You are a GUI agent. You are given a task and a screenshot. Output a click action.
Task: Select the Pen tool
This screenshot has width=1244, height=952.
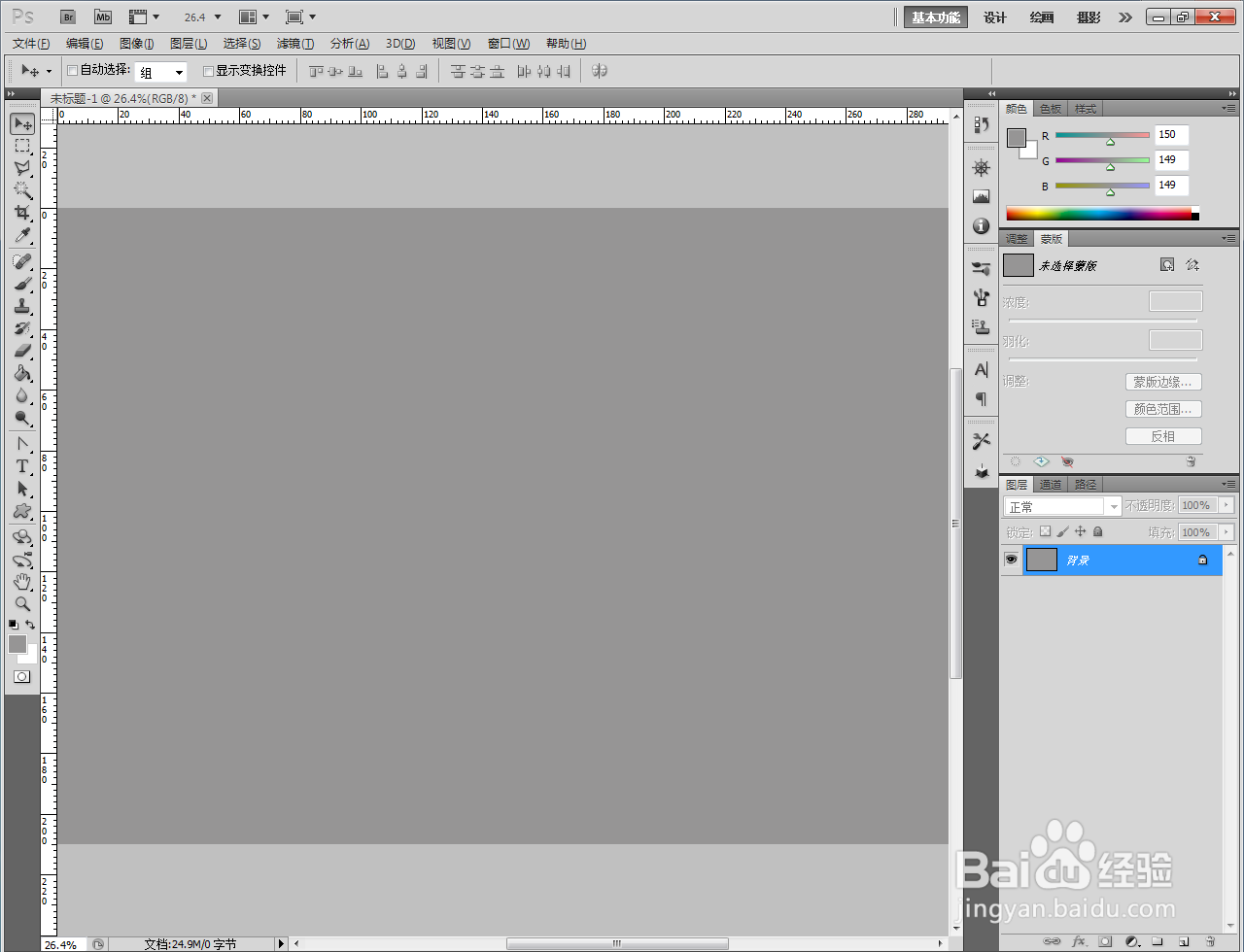22,445
